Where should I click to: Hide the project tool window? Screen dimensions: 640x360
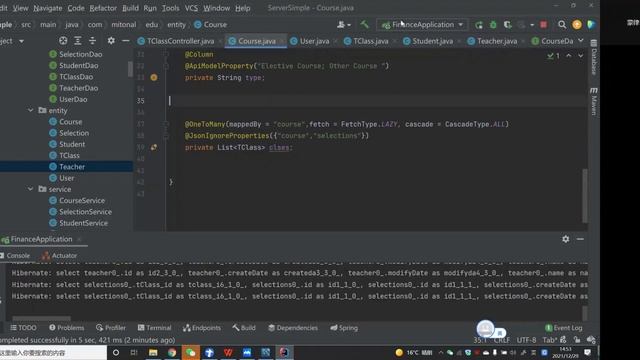126,41
